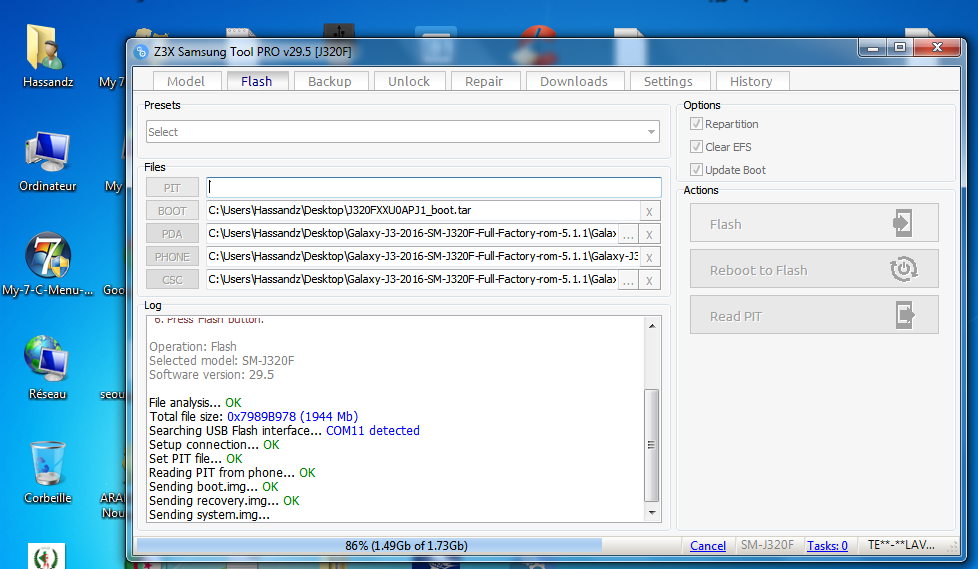Clear the CSC file path with X

tap(649, 280)
